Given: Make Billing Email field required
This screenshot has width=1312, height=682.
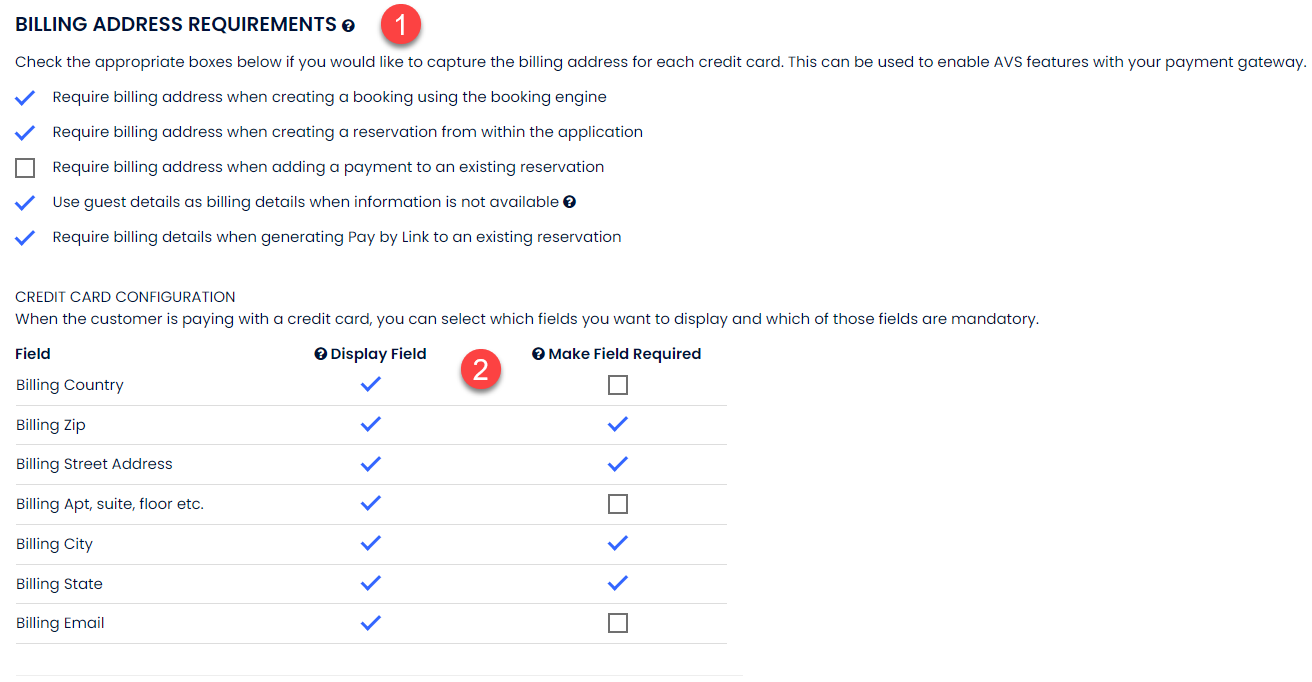Looking at the screenshot, I should [x=618, y=623].
